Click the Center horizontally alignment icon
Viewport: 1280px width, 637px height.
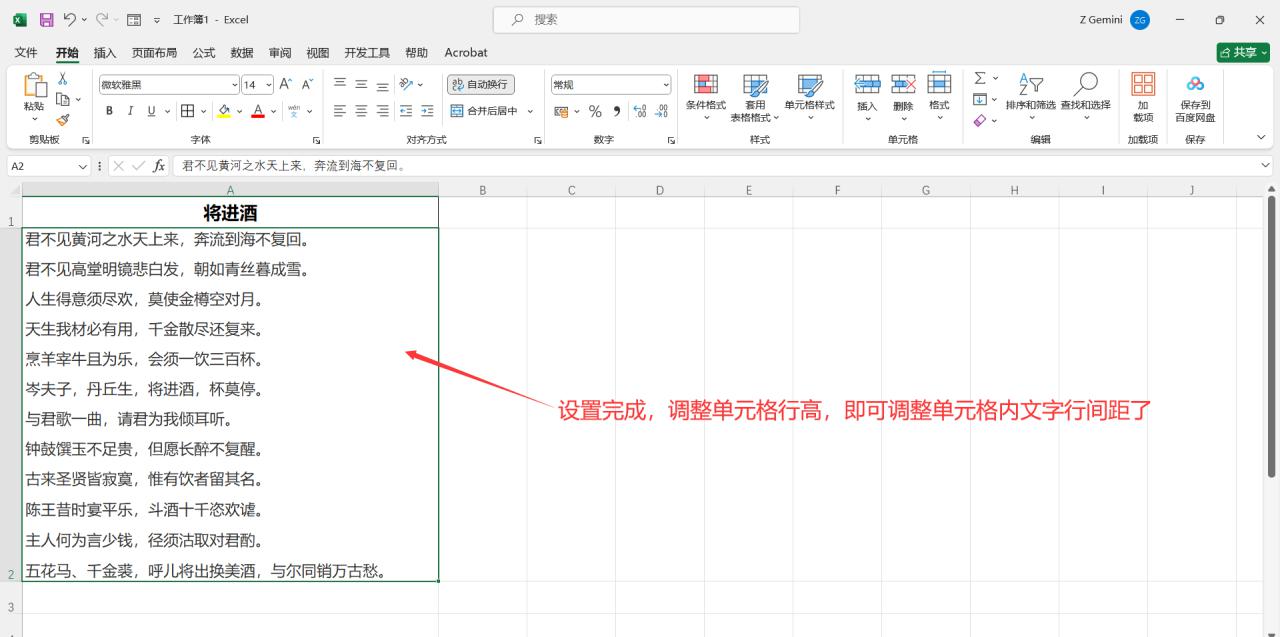[361, 111]
